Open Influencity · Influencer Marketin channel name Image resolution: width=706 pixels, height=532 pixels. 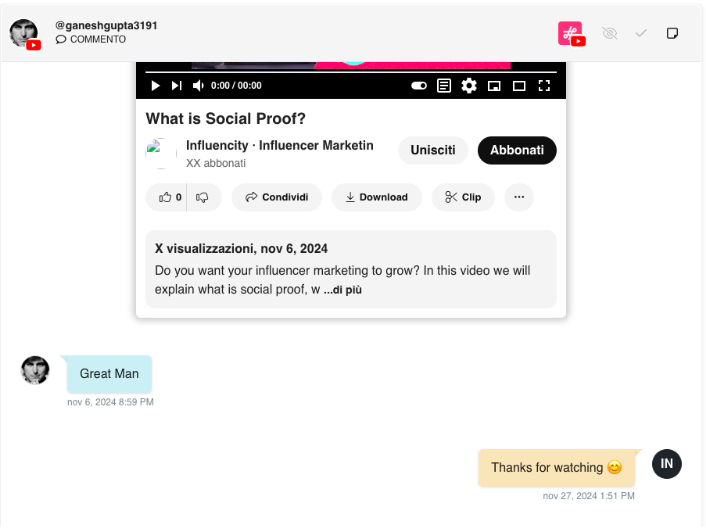(280, 145)
